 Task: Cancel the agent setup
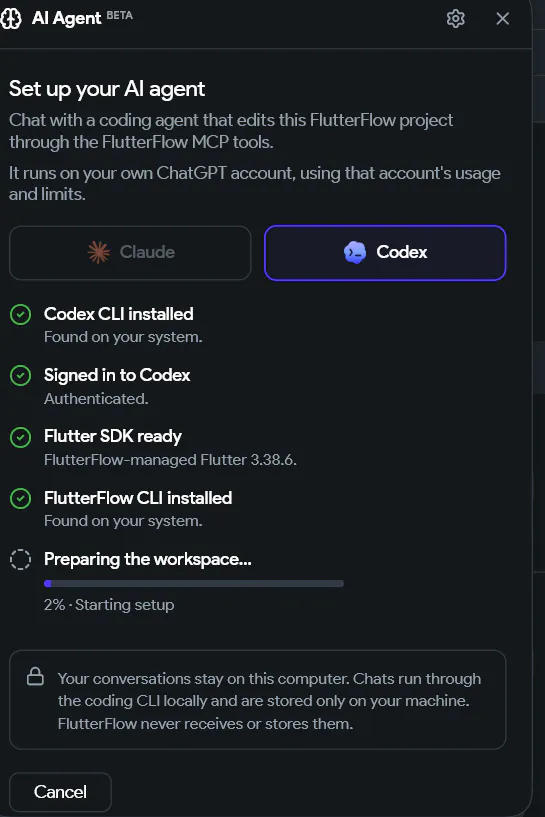click(60, 792)
